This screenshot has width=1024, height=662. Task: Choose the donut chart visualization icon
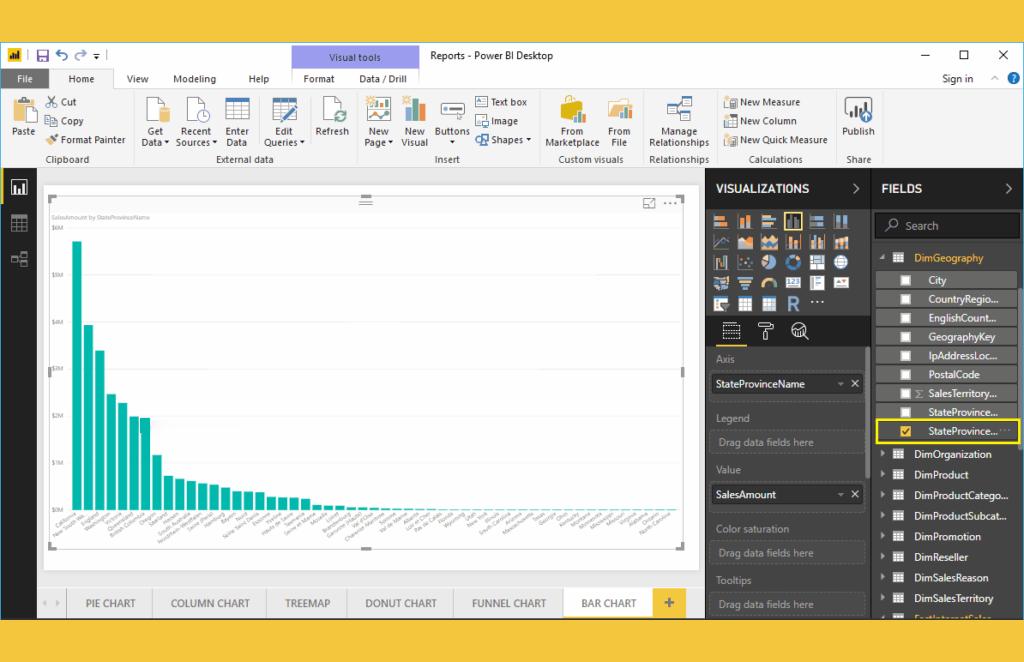click(793, 262)
